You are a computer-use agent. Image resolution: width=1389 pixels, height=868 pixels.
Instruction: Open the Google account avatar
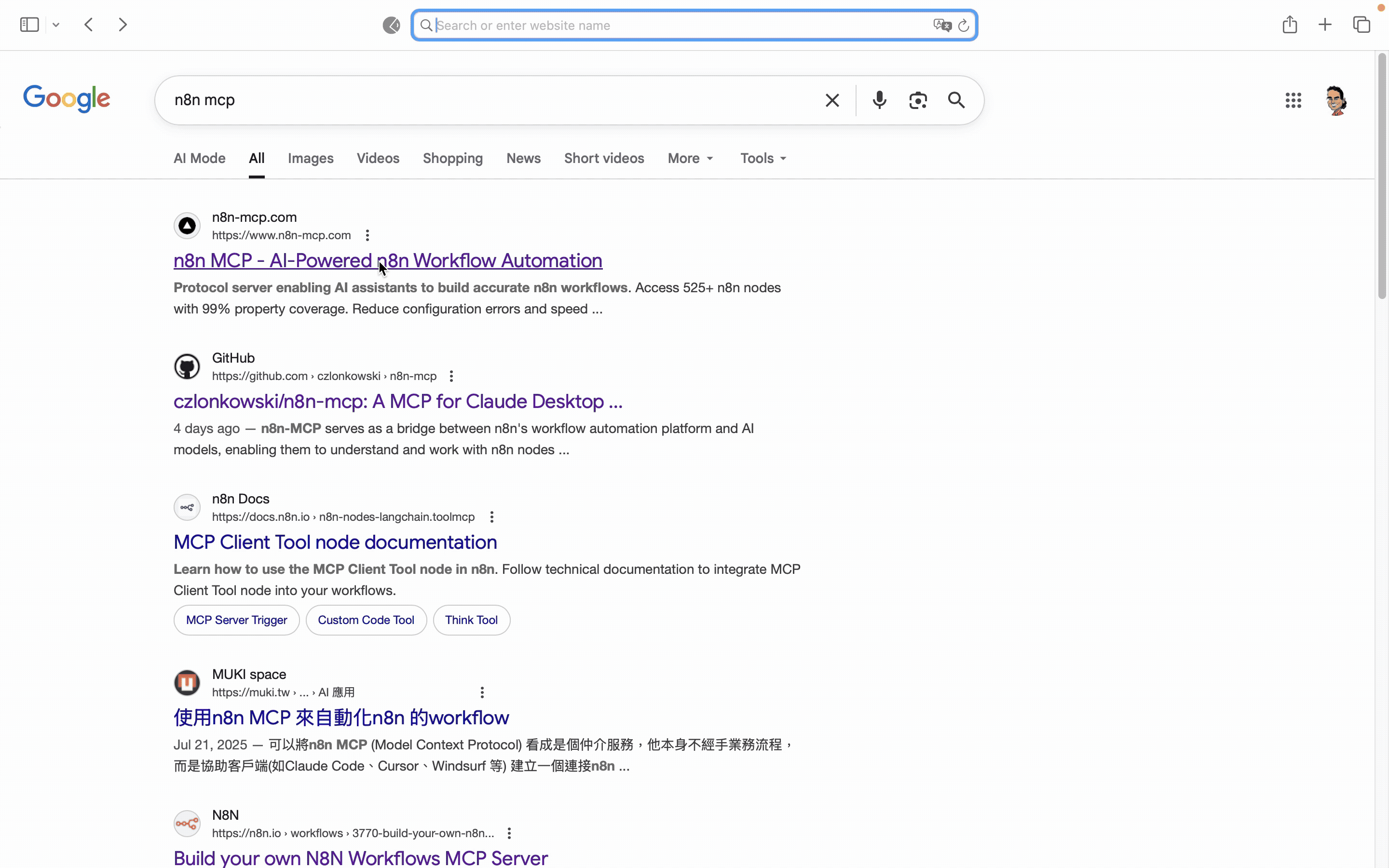click(1336, 100)
